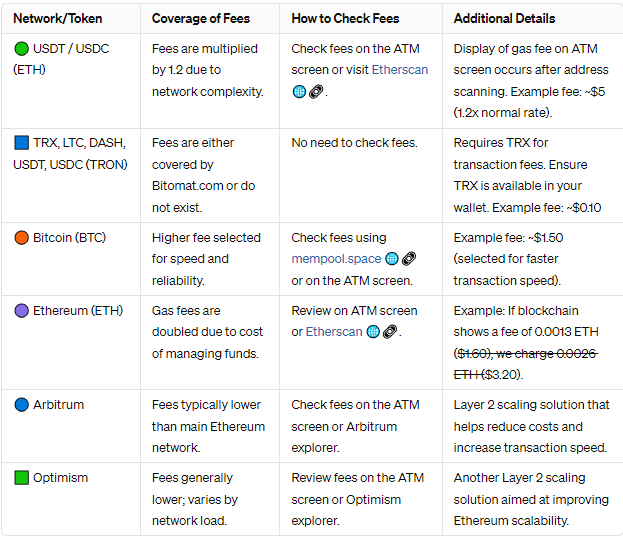Click the blue circle beside Arbitrum
The image size is (623, 540).
coord(22,405)
